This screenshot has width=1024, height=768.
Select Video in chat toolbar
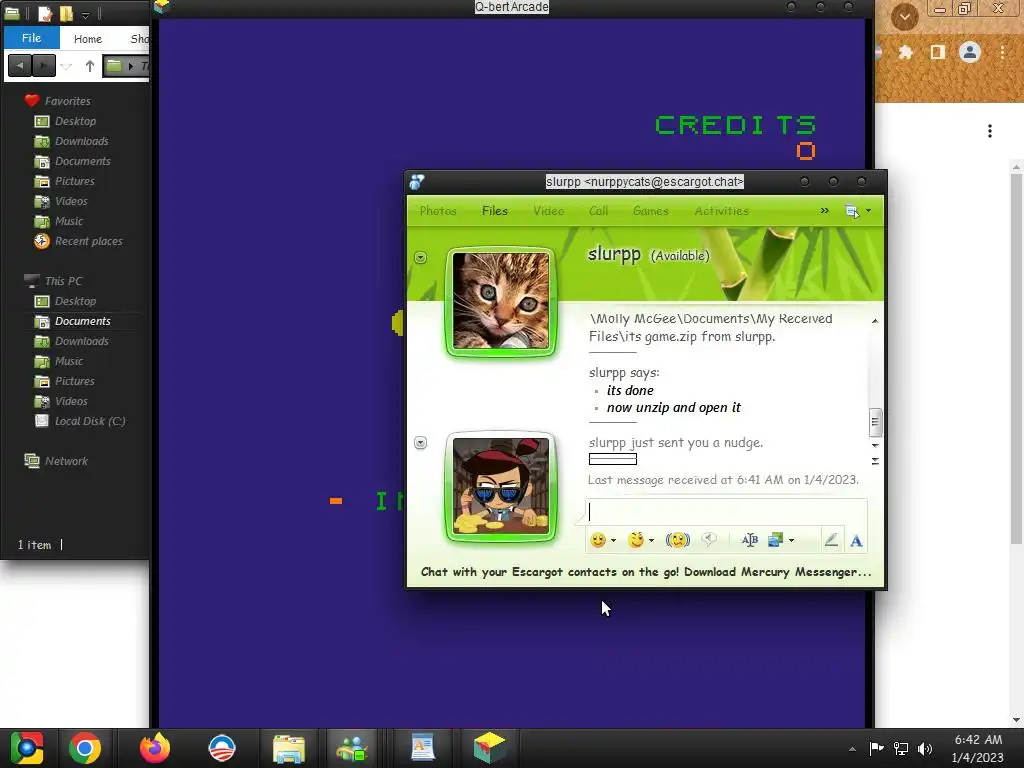(549, 211)
